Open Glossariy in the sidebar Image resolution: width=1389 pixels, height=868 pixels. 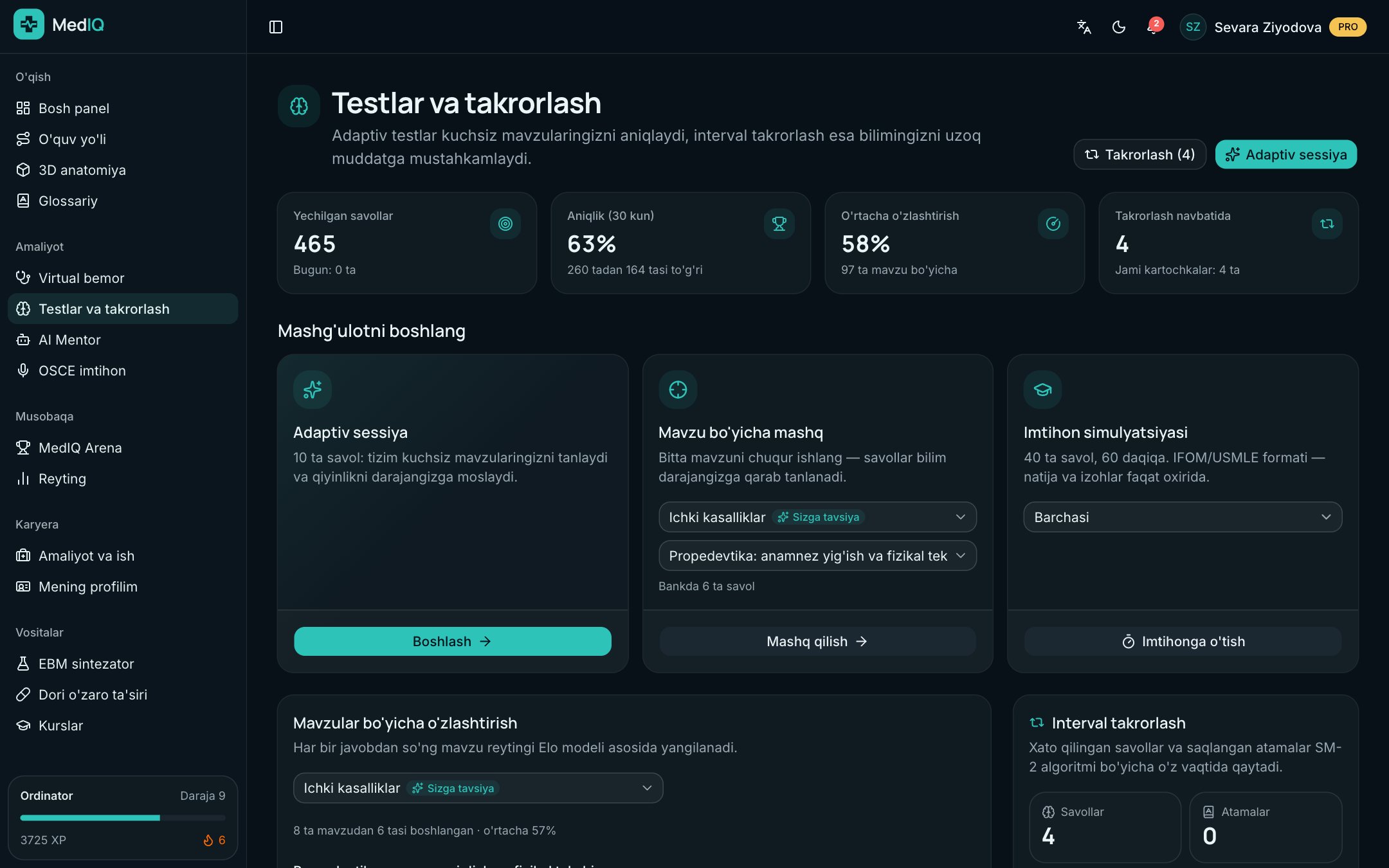pyautogui.click(x=123, y=201)
